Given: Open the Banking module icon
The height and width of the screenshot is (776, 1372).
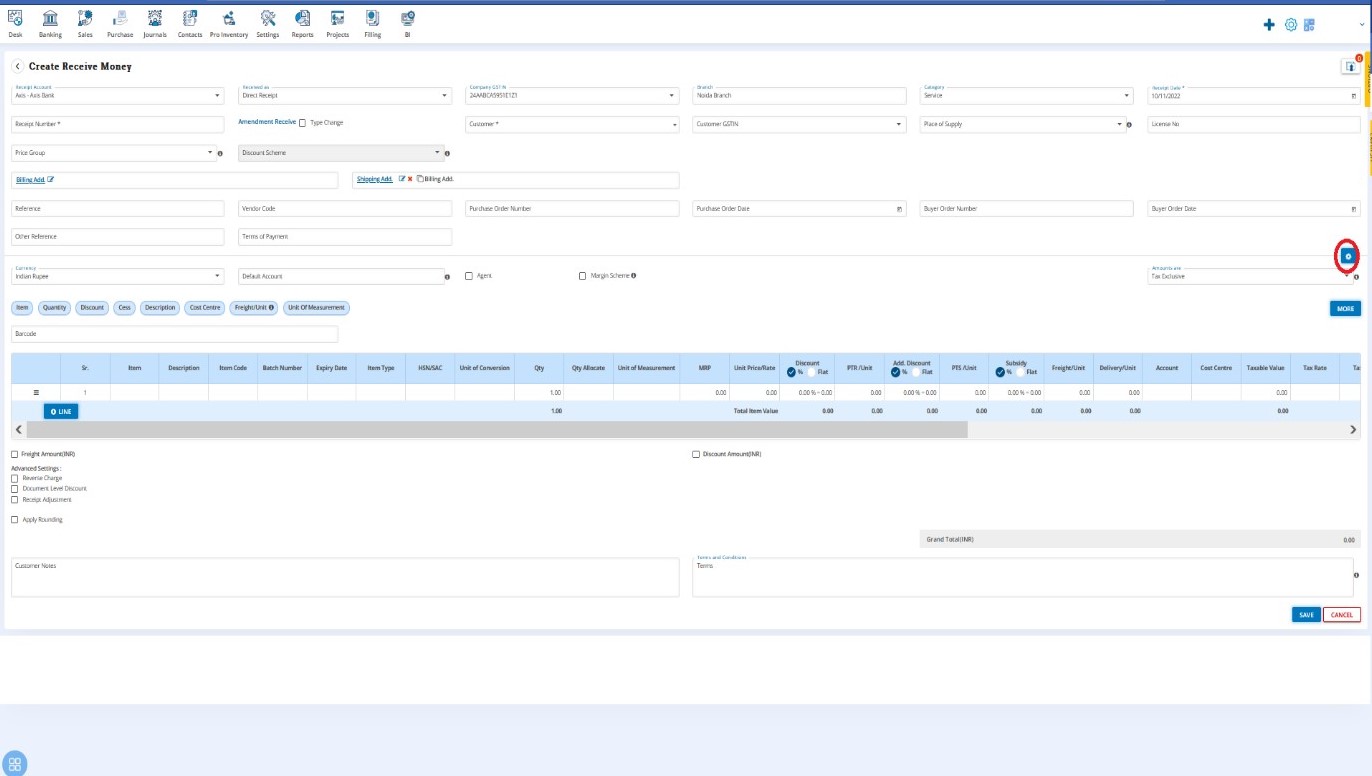Looking at the screenshot, I should tap(50, 17).
